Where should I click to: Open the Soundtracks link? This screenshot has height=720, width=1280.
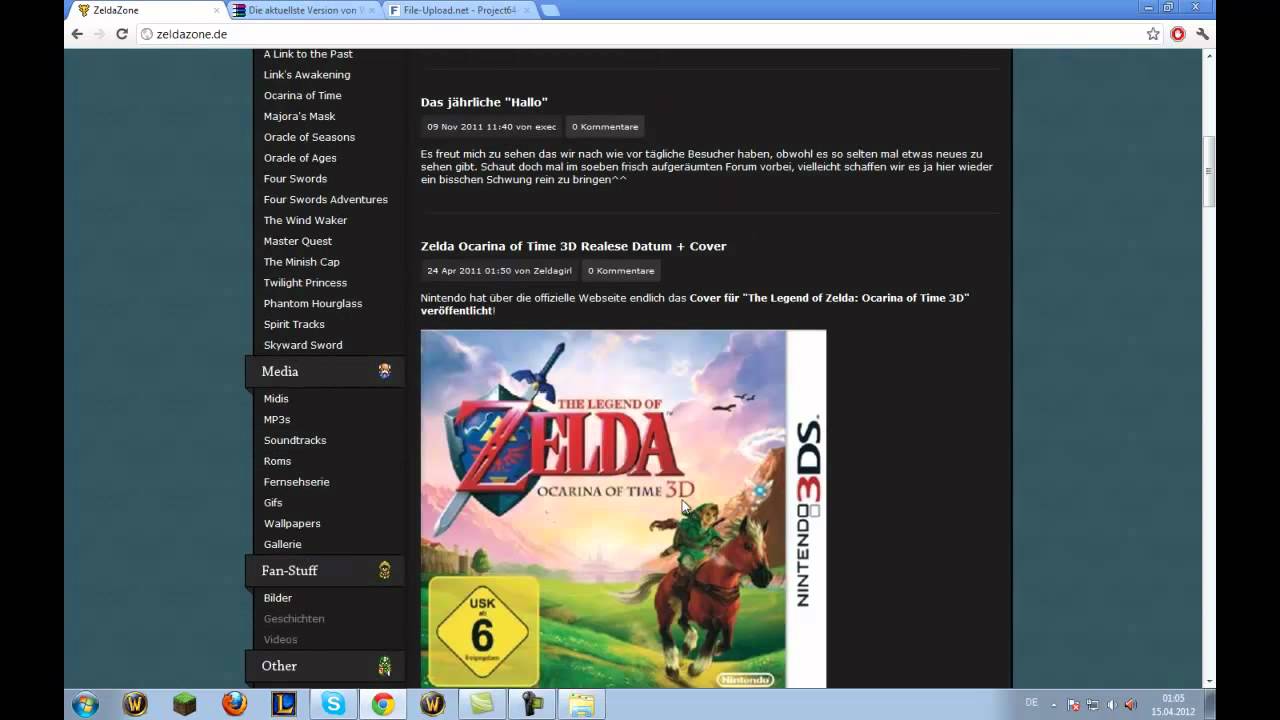[x=295, y=441]
